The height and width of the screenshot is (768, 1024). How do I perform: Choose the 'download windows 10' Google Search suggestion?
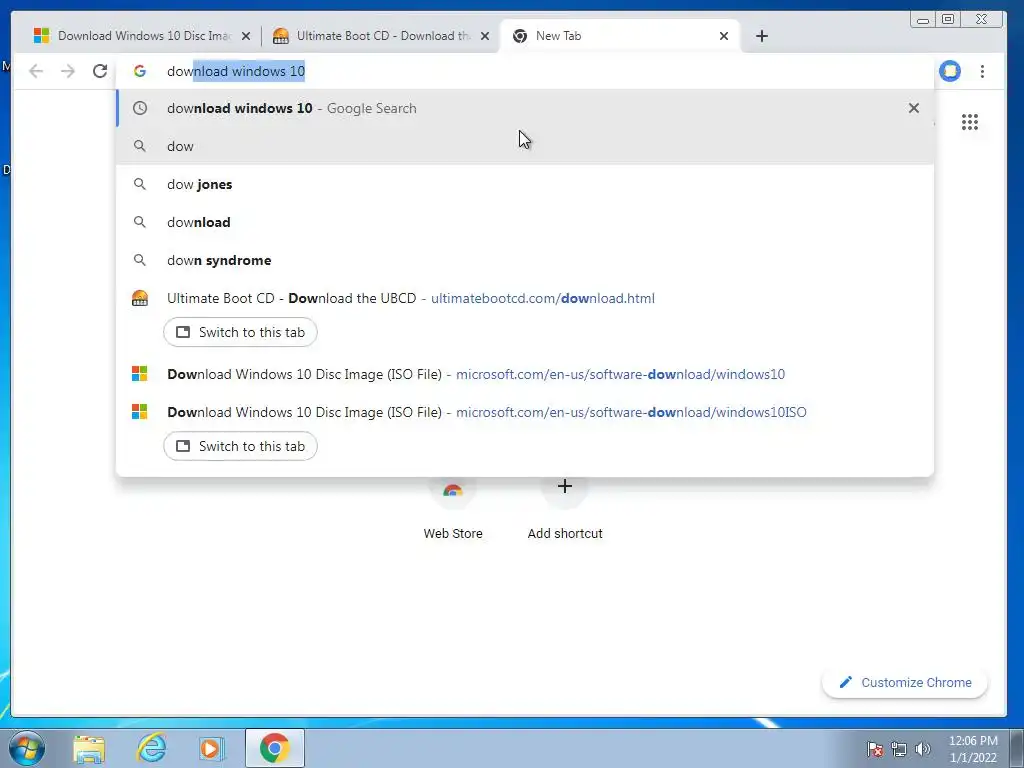tap(524, 108)
